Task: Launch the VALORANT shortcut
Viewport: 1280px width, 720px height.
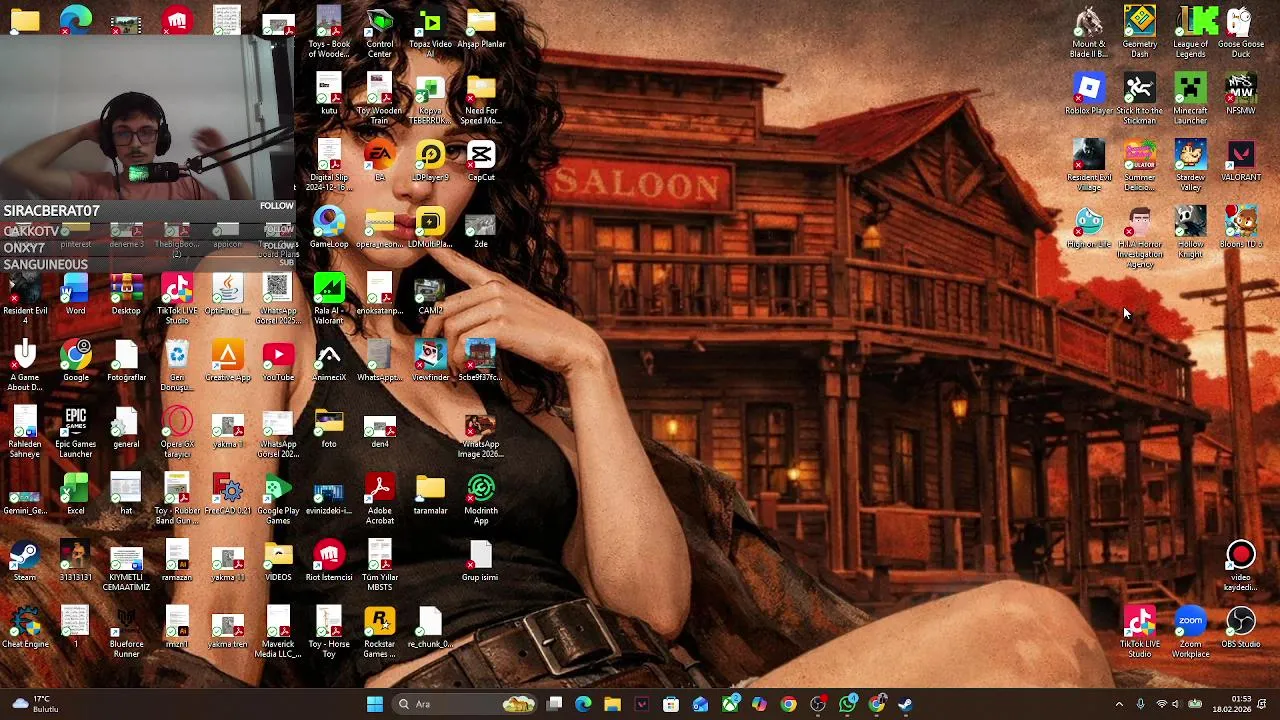Action: [x=1241, y=160]
